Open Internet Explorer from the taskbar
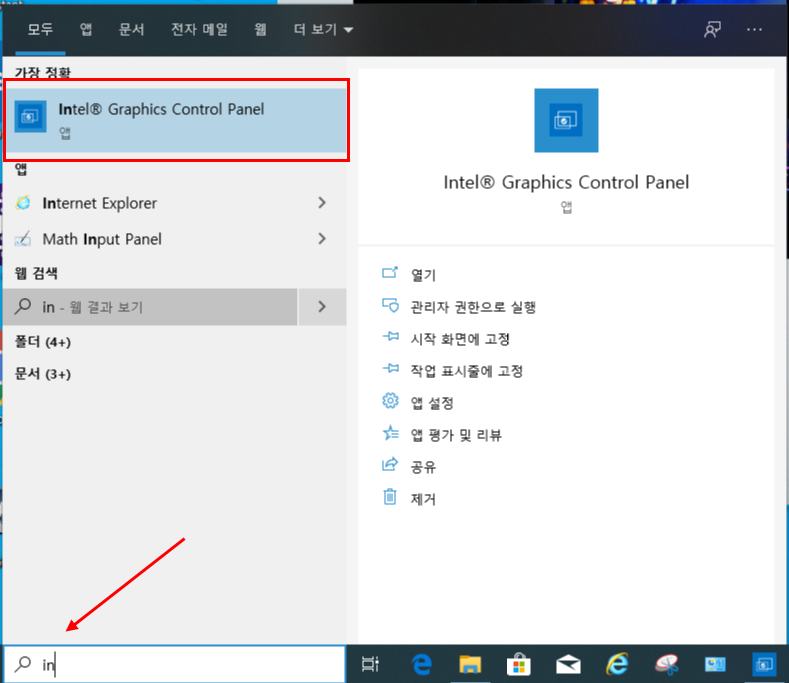This screenshot has height=683, width=789. point(617,664)
